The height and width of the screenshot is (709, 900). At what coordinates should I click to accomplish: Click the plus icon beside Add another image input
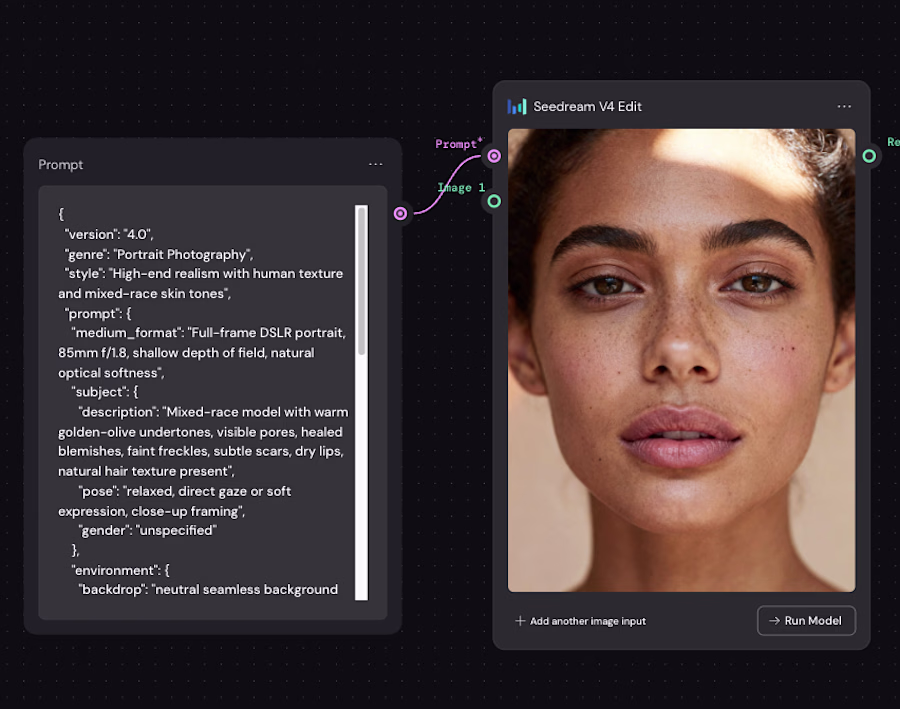pos(520,621)
